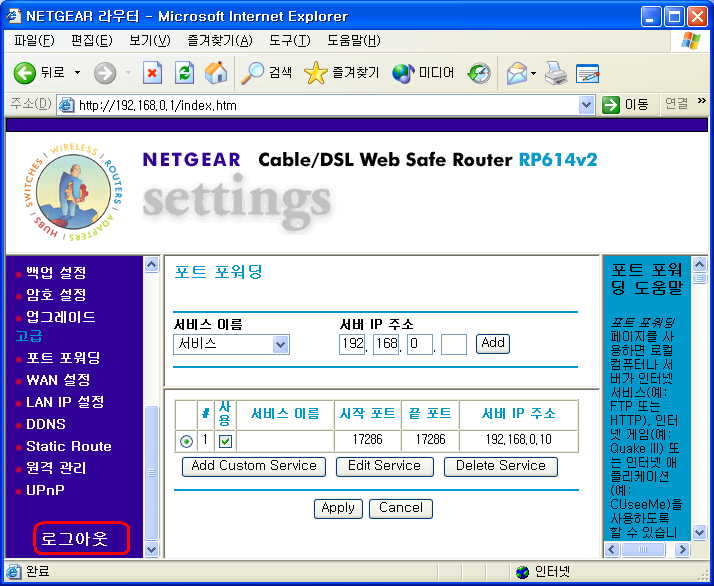Click the Print icon
This screenshot has width=714, height=586.
pos(556,73)
